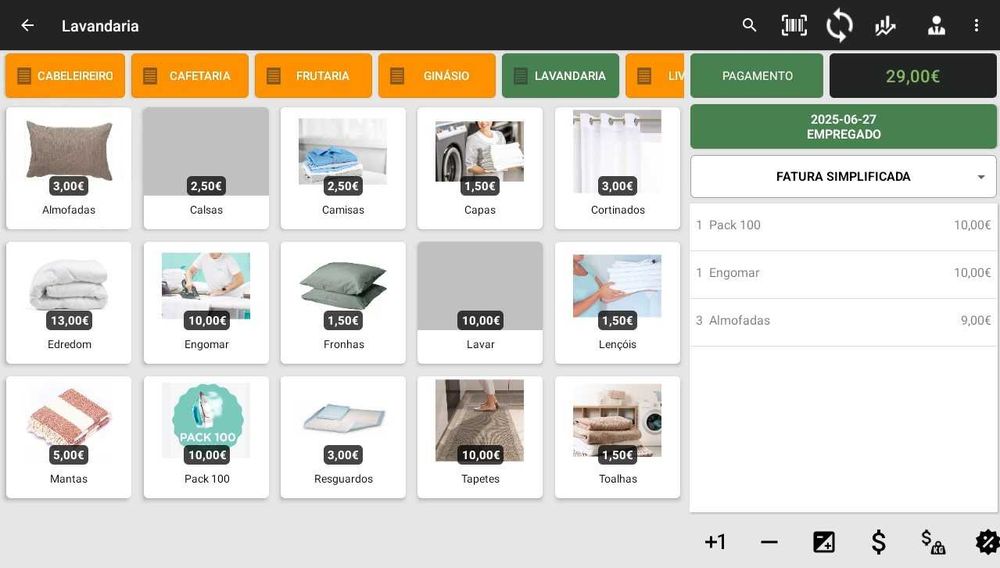Click the dollar sign price icon
This screenshot has width=1000, height=568.
pyautogui.click(x=878, y=542)
